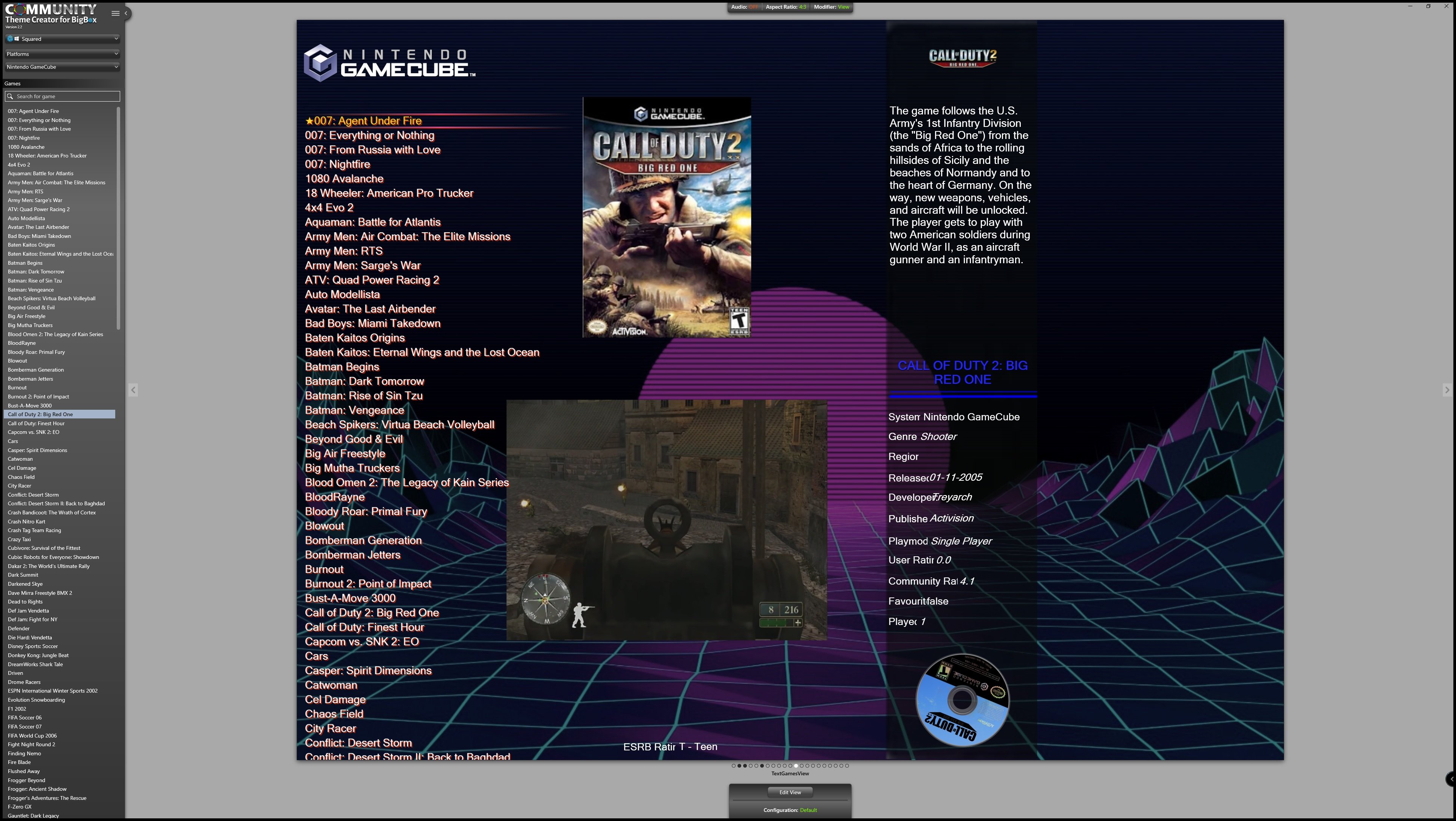The height and width of the screenshot is (821, 1456).
Task: Click Baten Kaitos Origins in preview
Action: point(355,338)
